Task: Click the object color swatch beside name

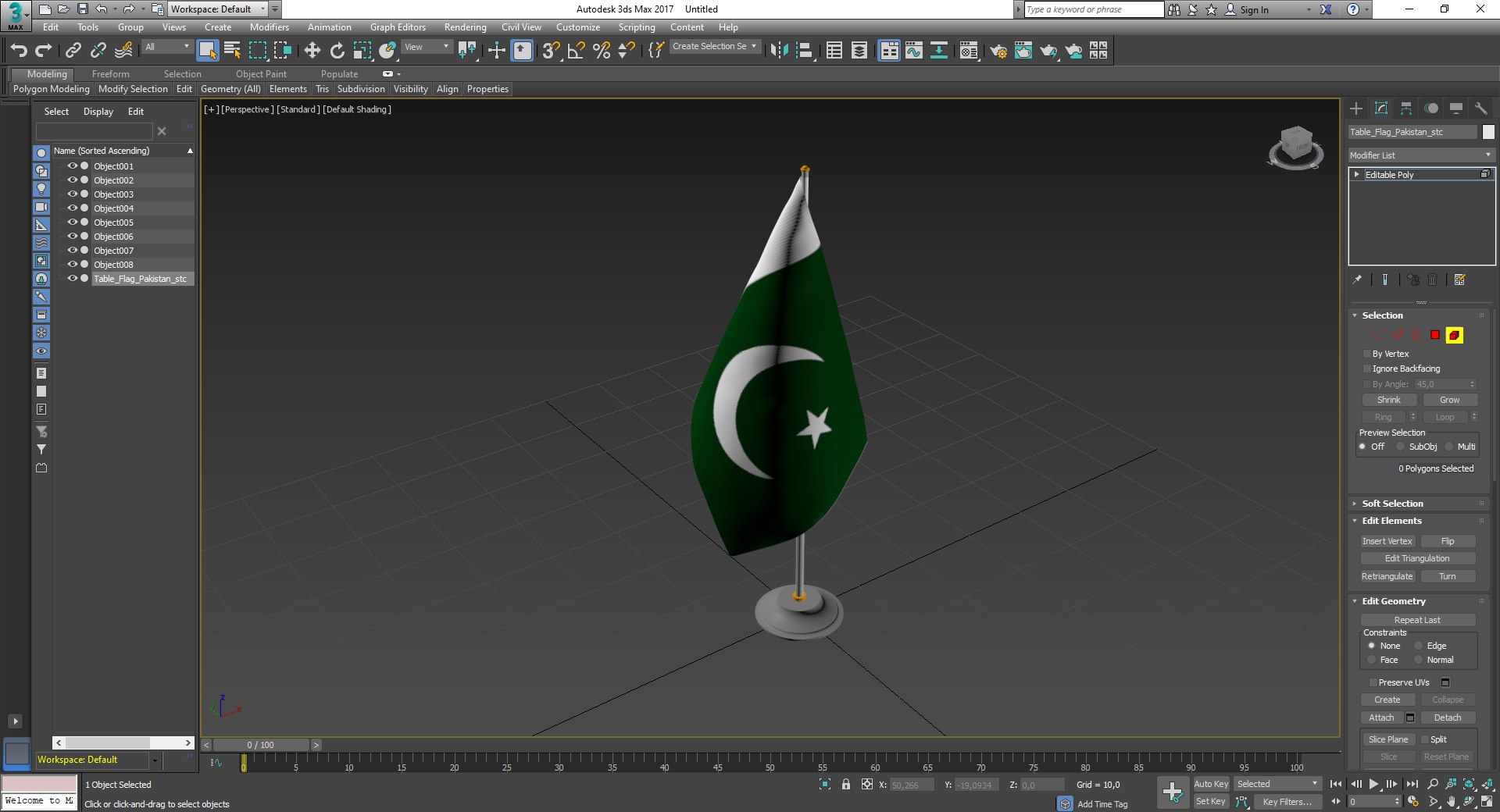Action: tap(1488, 132)
